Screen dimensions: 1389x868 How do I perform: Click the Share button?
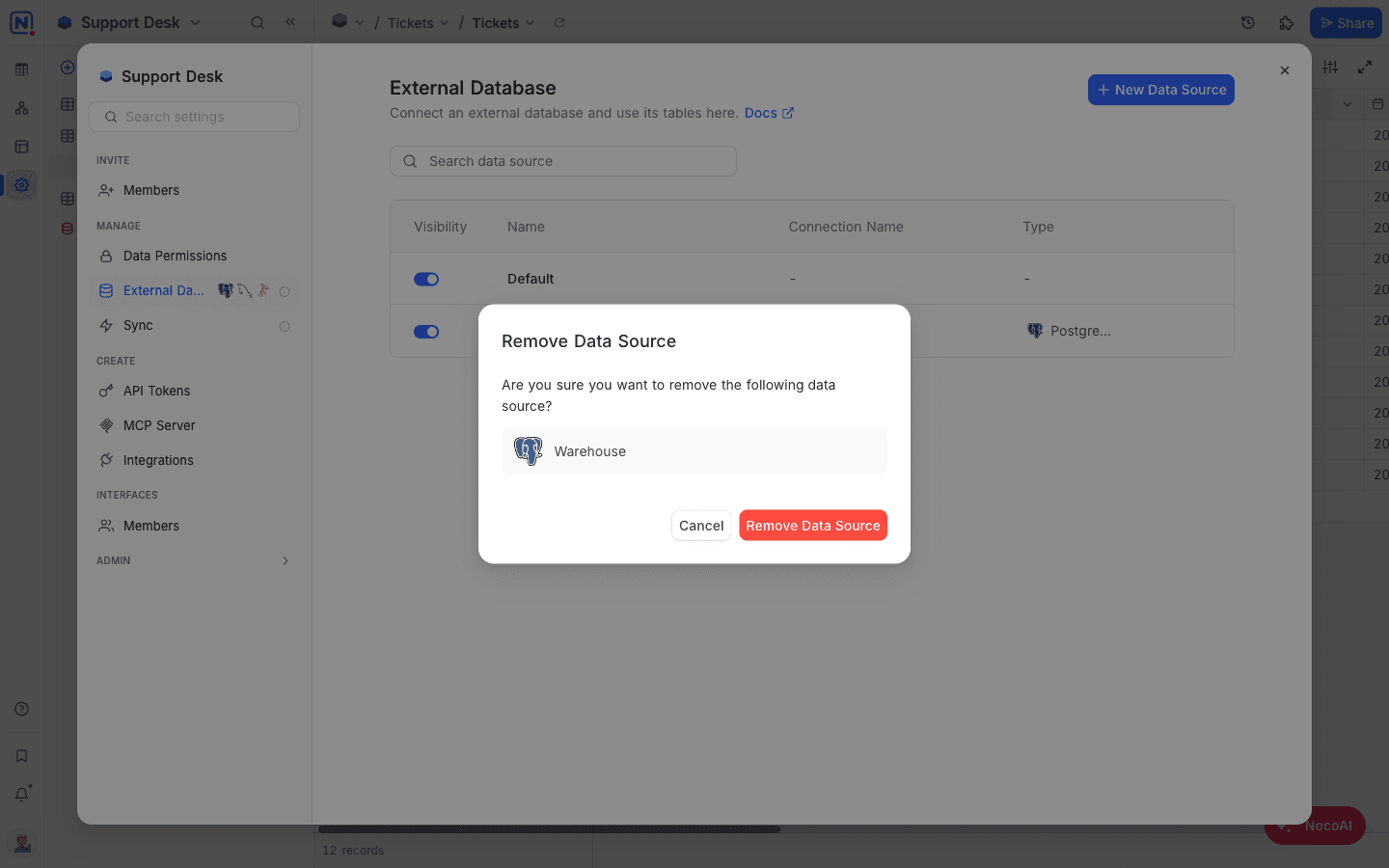tap(1346, 23)
